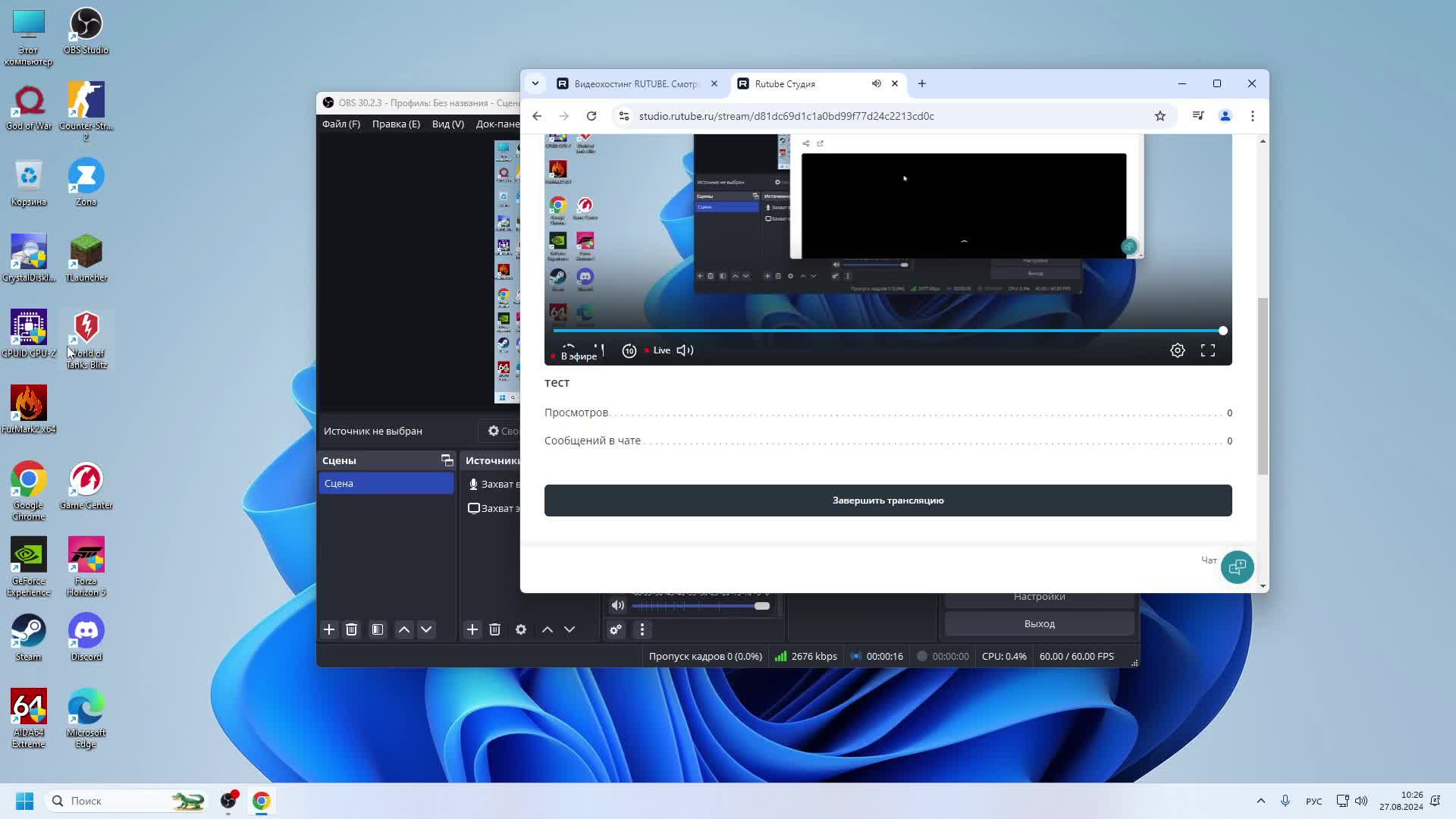Select Сцена in OBS scenes list
This screenshot has width=1456, height=819.
tap(386, 483)
